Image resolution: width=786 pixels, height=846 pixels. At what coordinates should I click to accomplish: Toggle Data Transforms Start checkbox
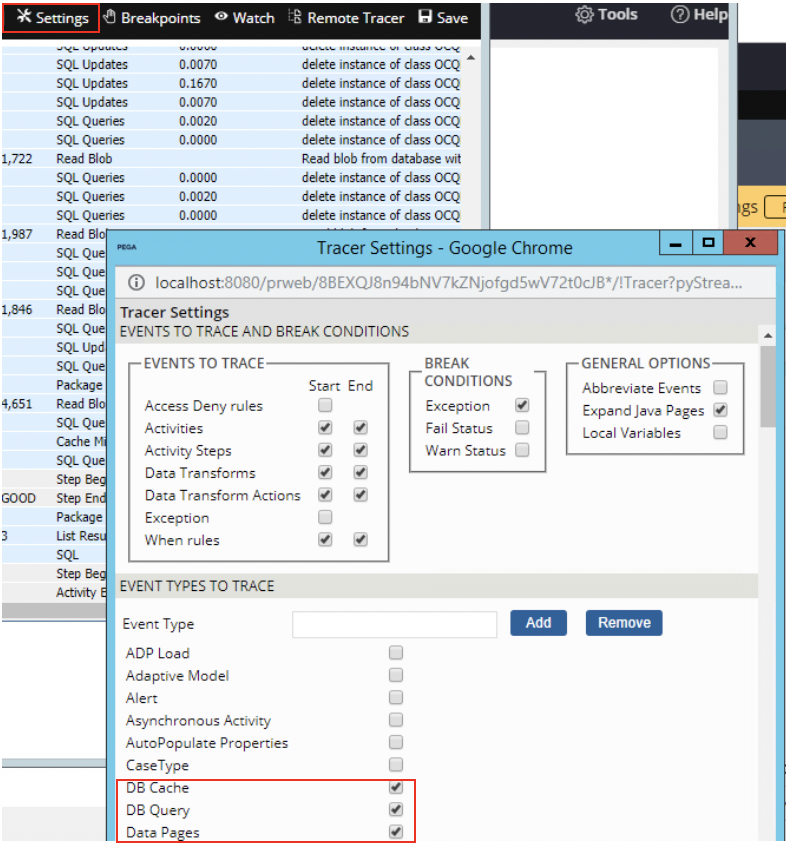(x=325, y=473)
